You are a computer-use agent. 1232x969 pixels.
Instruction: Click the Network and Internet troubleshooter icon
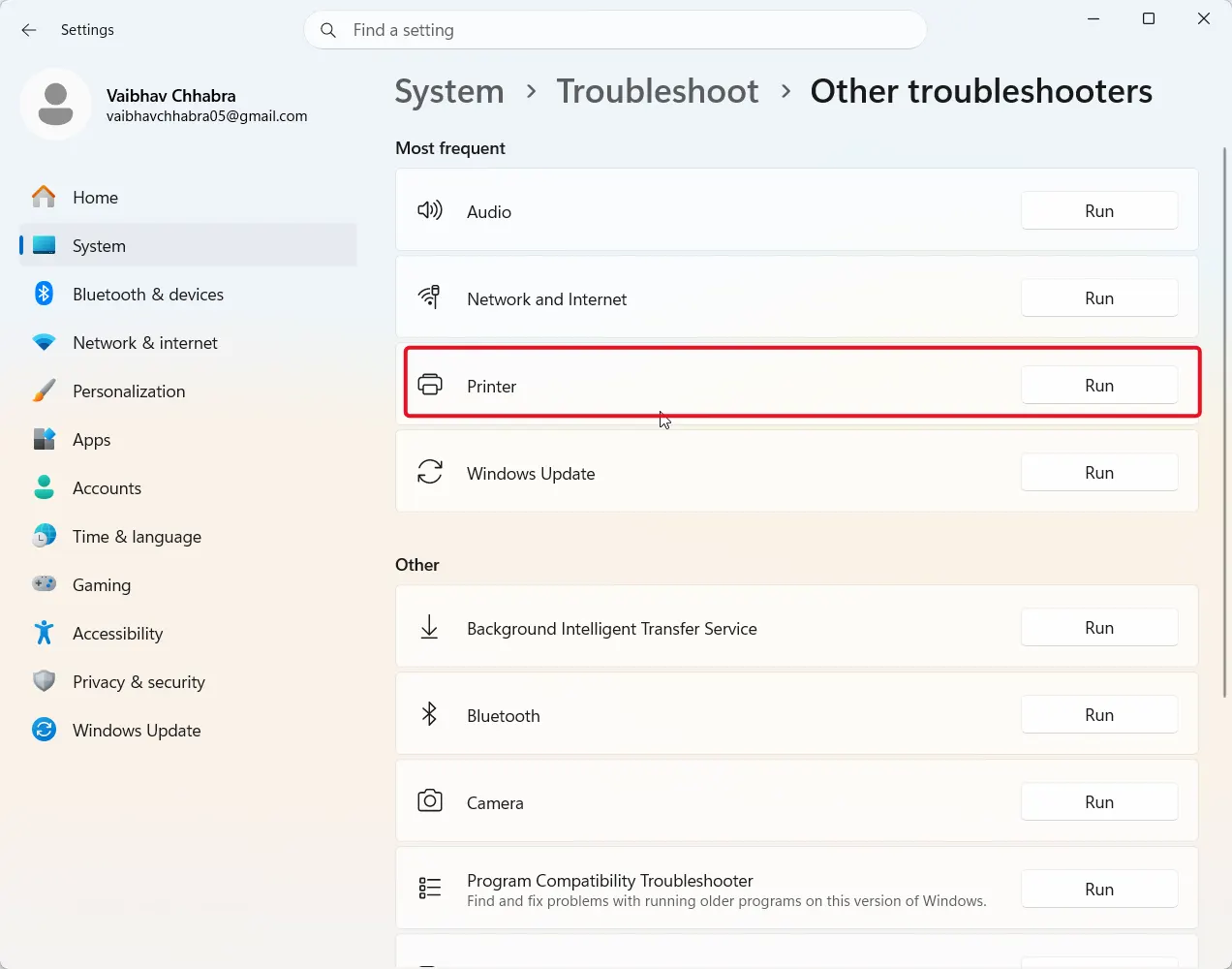pyautogui.click(x=429, y=297)
